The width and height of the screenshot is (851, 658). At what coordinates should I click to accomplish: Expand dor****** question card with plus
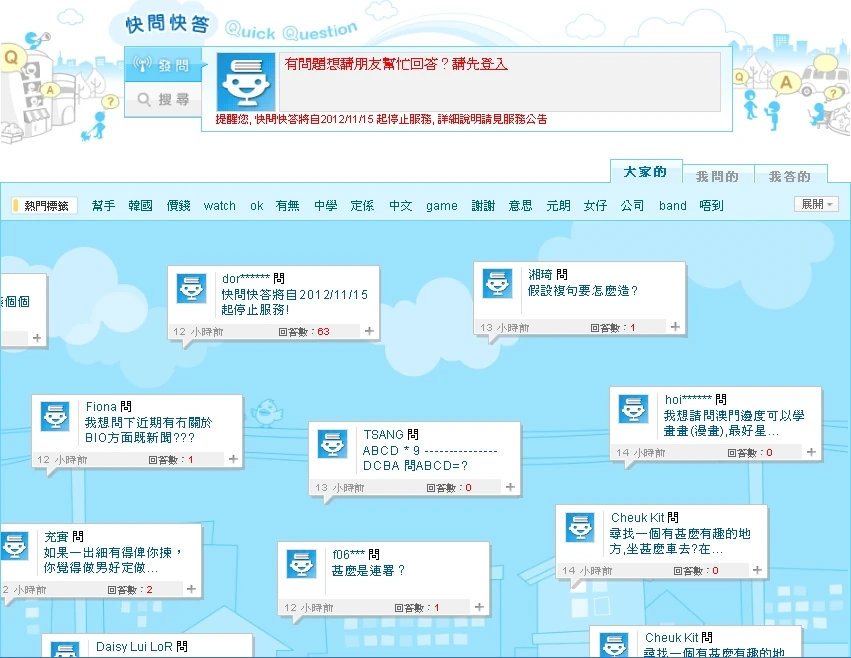pyautogui.click(x=369, y=331)
